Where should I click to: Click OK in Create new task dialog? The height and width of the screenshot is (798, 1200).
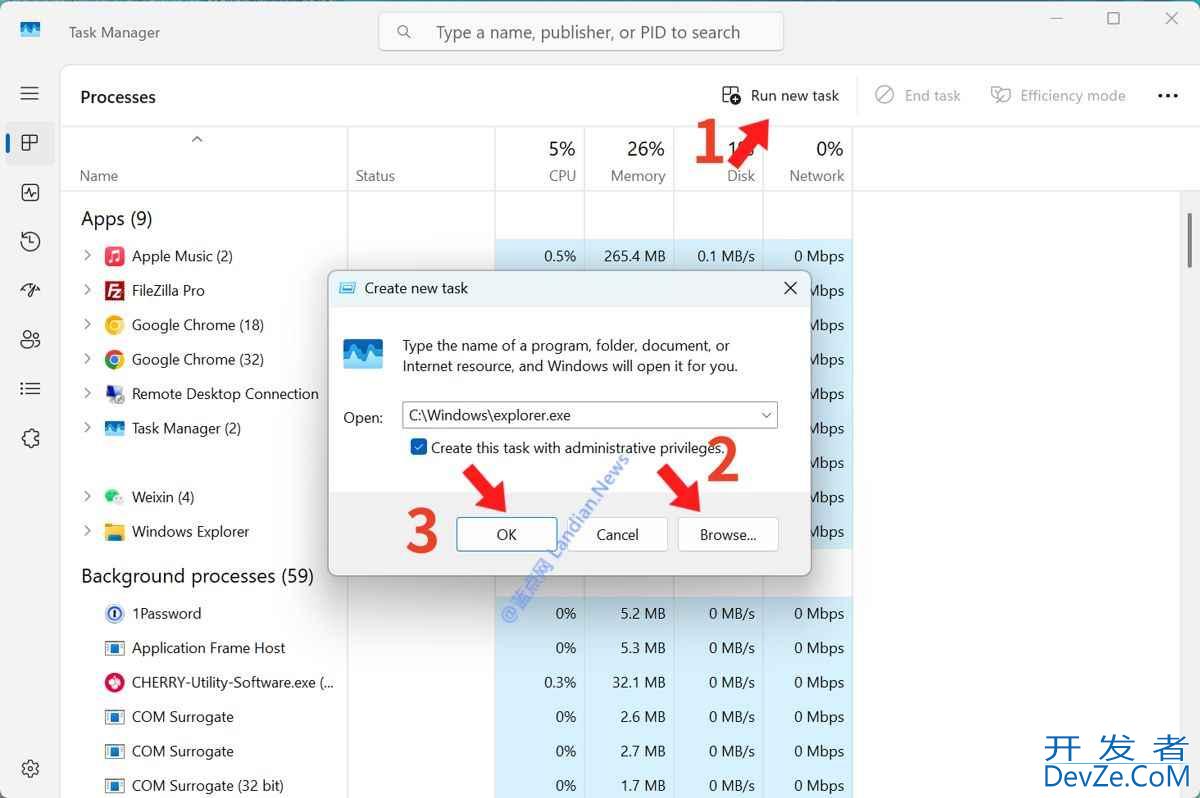pyautogui.click(x=506, y=534)
